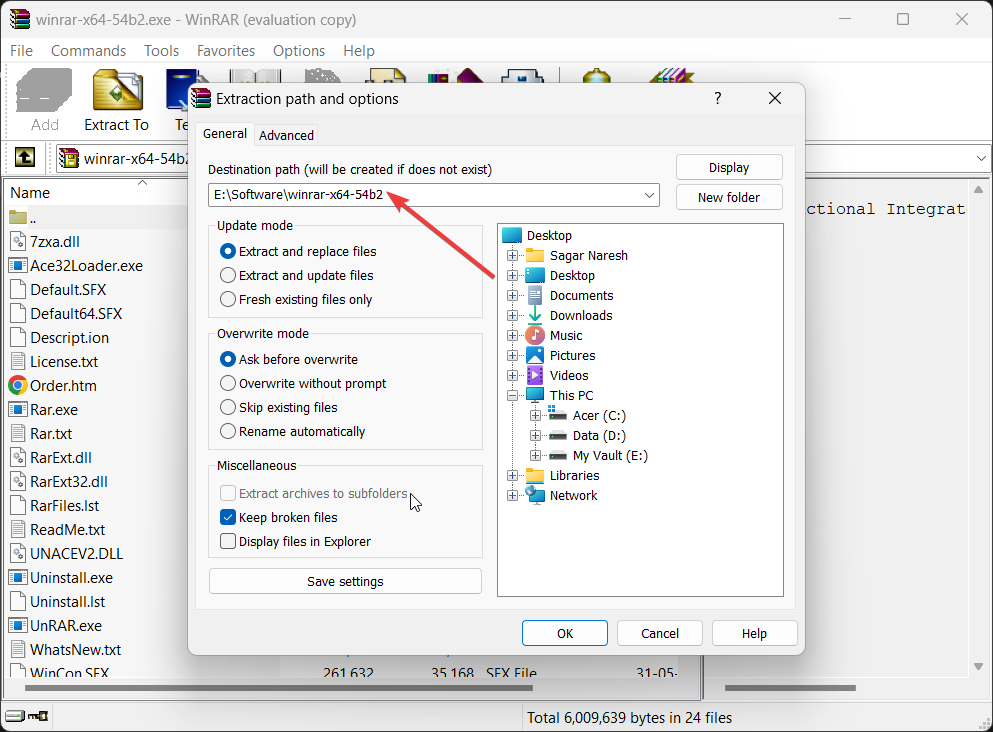The image size is (993, 732).
Task: Select WhatsNew.txt in file list
Action: [x=75, y=649]
